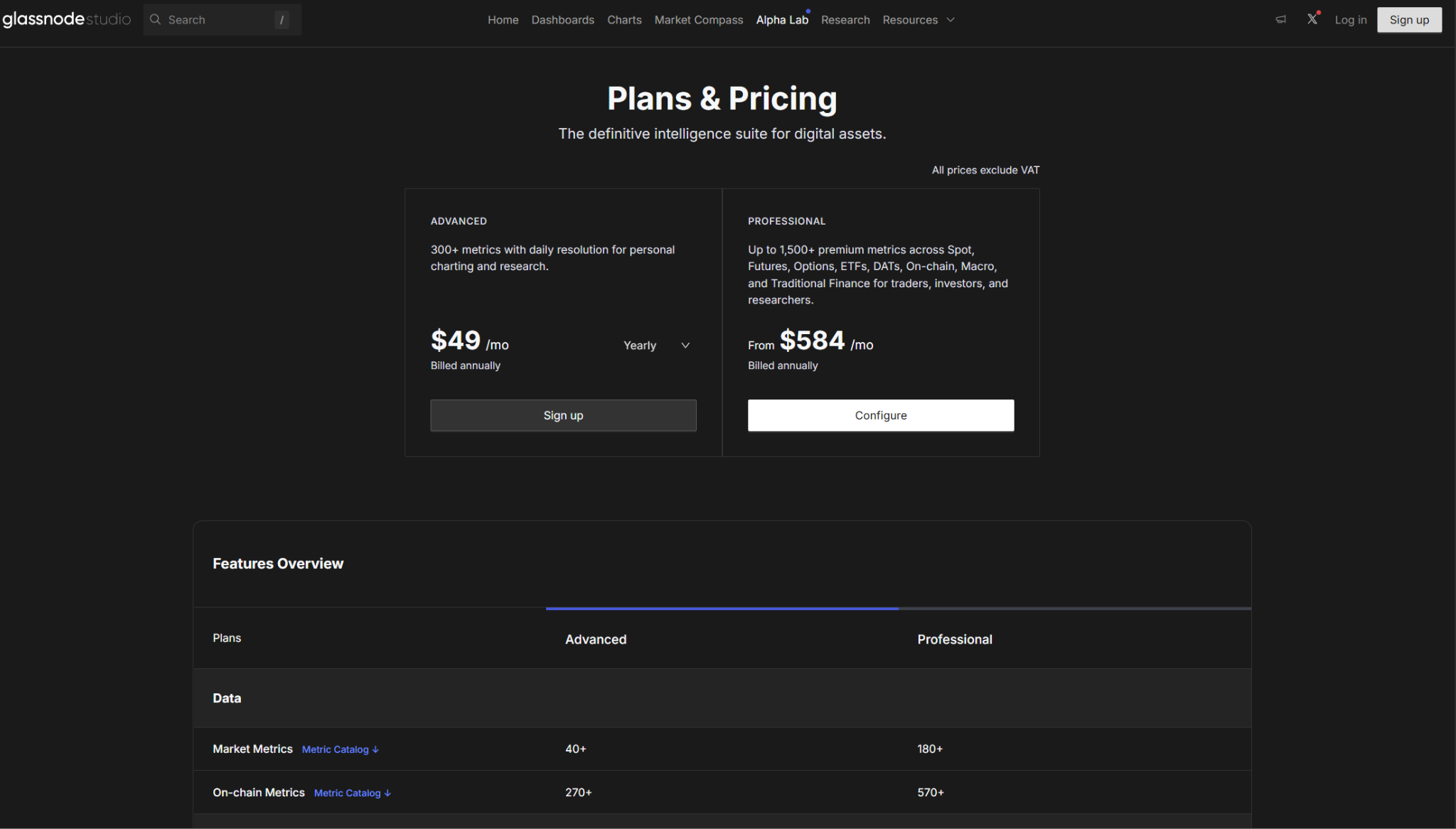
Task: Click 'Billed annually' under Advanced price
Action: point(466,365)
